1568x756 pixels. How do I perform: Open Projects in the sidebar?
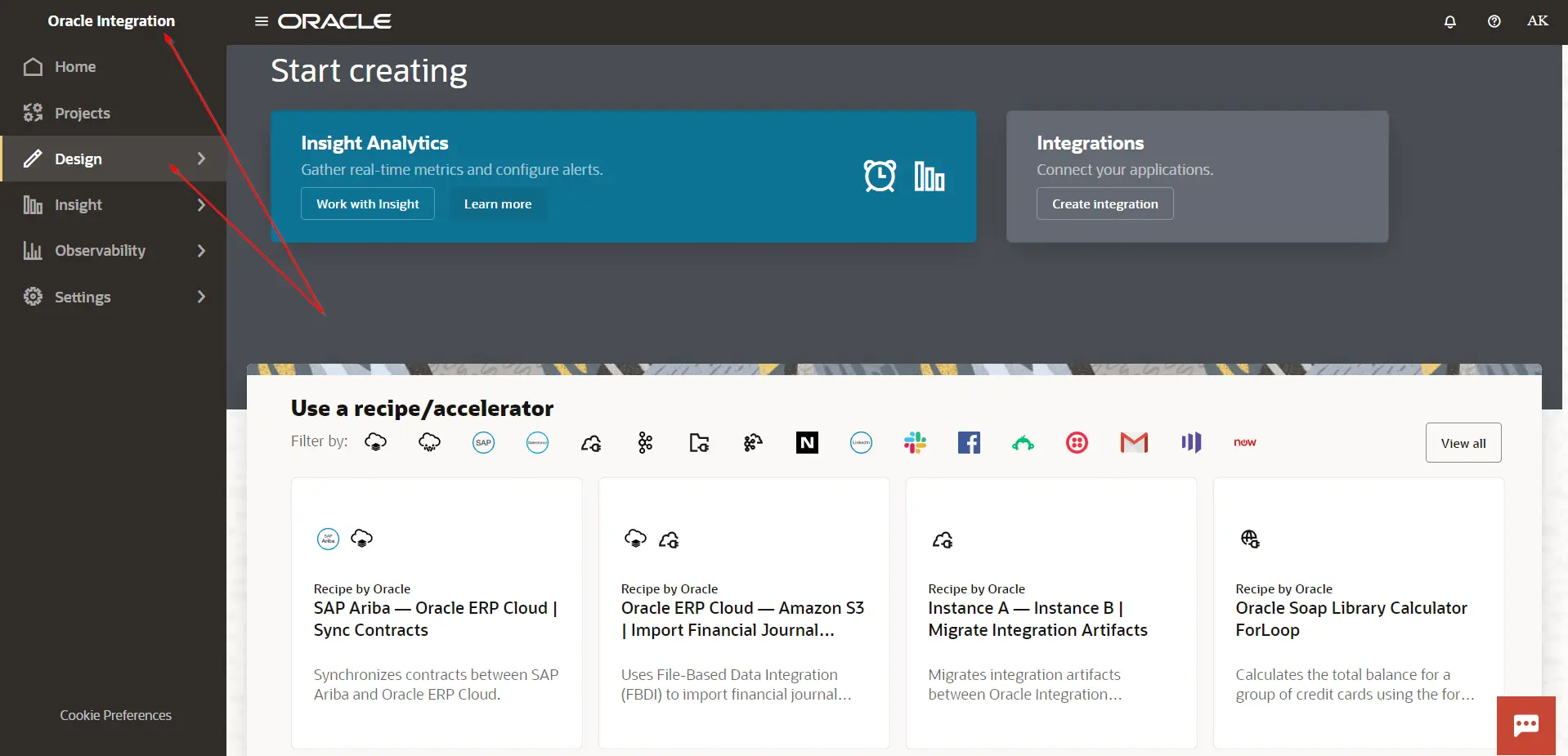[82, 113]
